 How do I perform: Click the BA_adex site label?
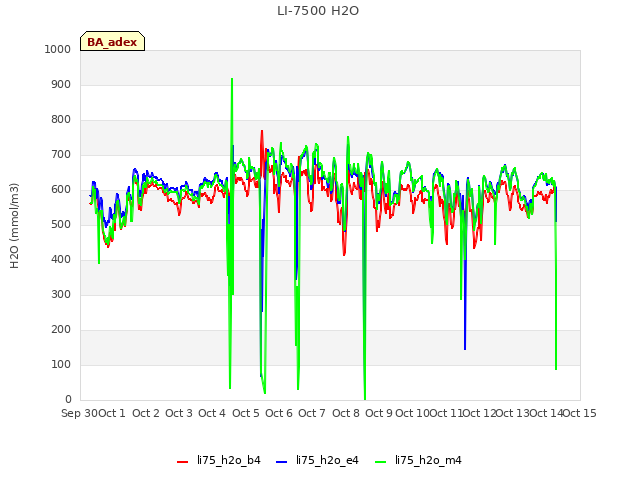112,41
